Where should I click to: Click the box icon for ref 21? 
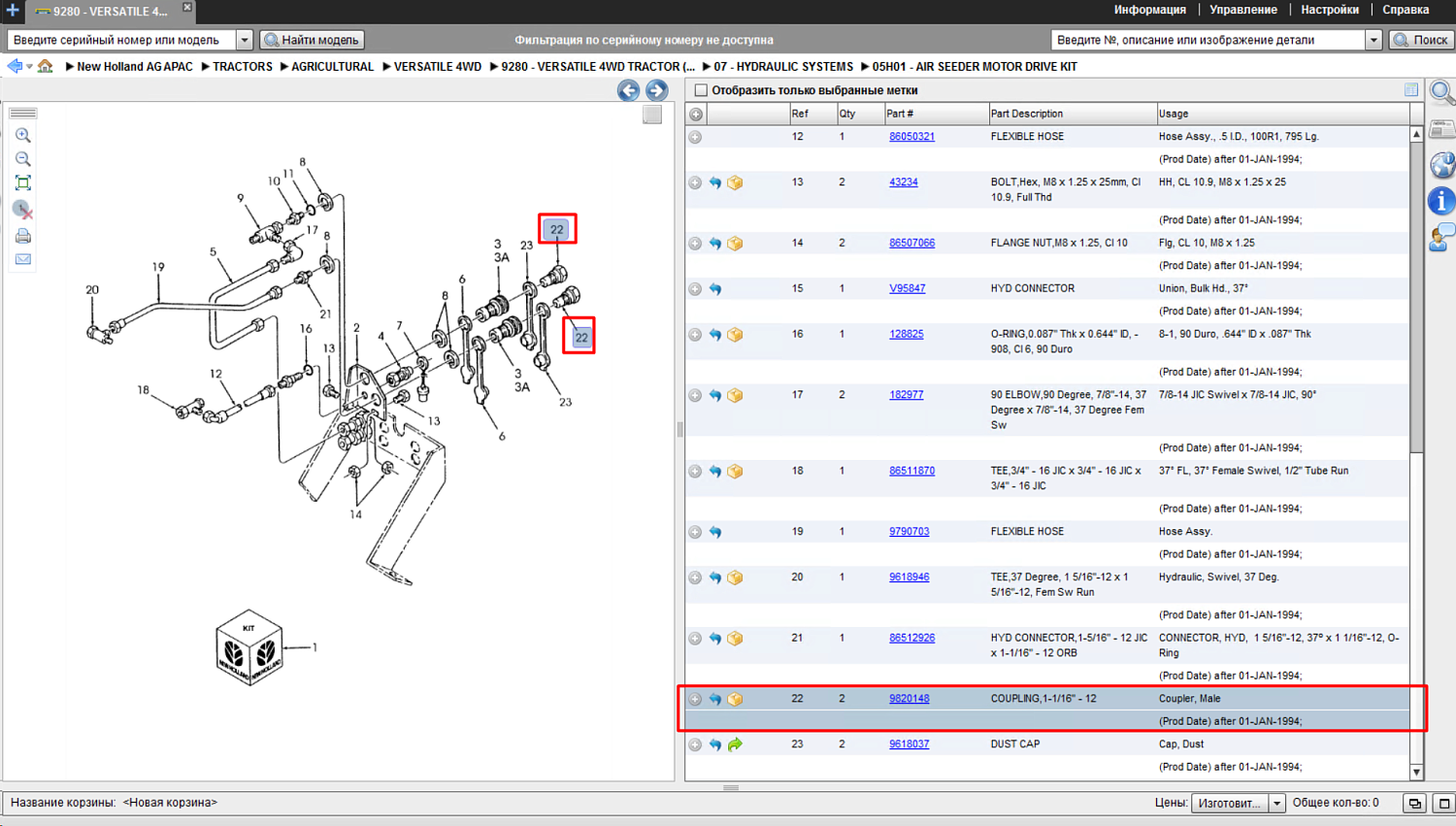coord(735,639)
